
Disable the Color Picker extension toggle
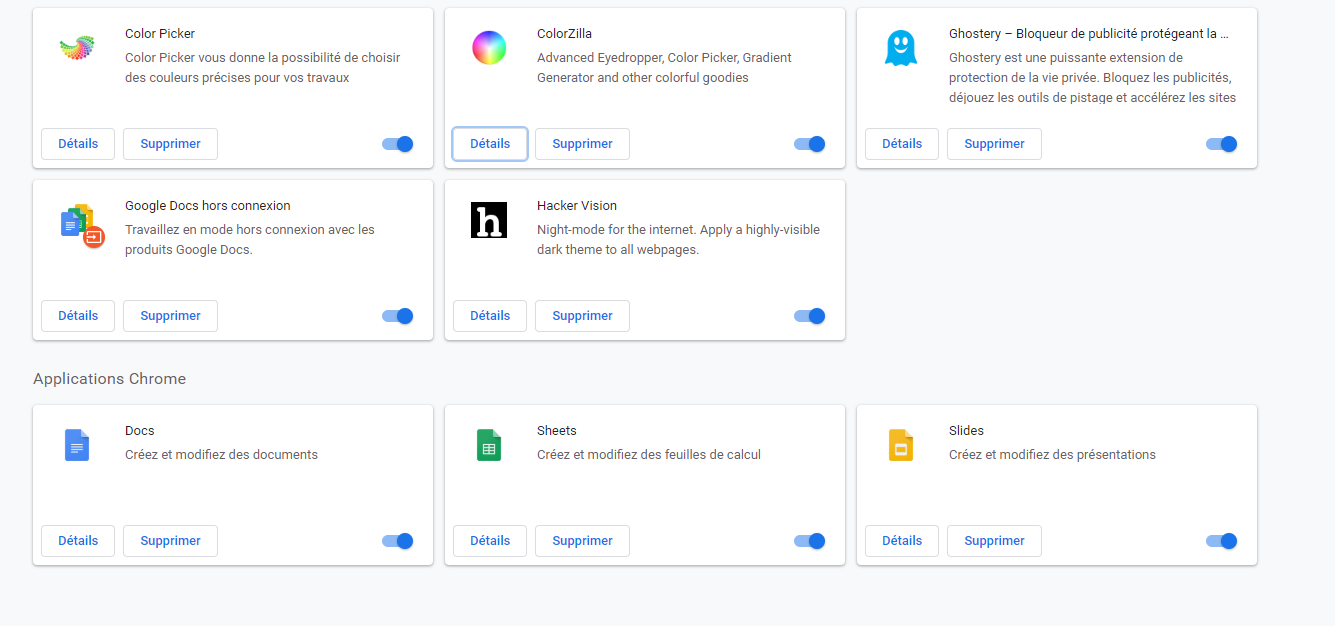(x=398, y=144)
